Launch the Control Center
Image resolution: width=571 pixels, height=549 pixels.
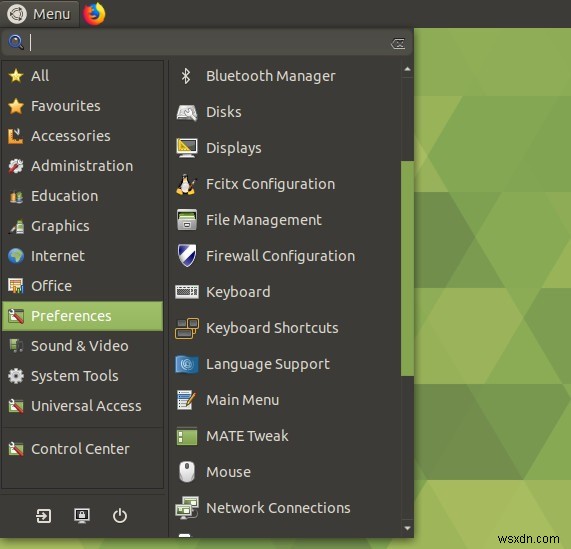click(83, 449)
